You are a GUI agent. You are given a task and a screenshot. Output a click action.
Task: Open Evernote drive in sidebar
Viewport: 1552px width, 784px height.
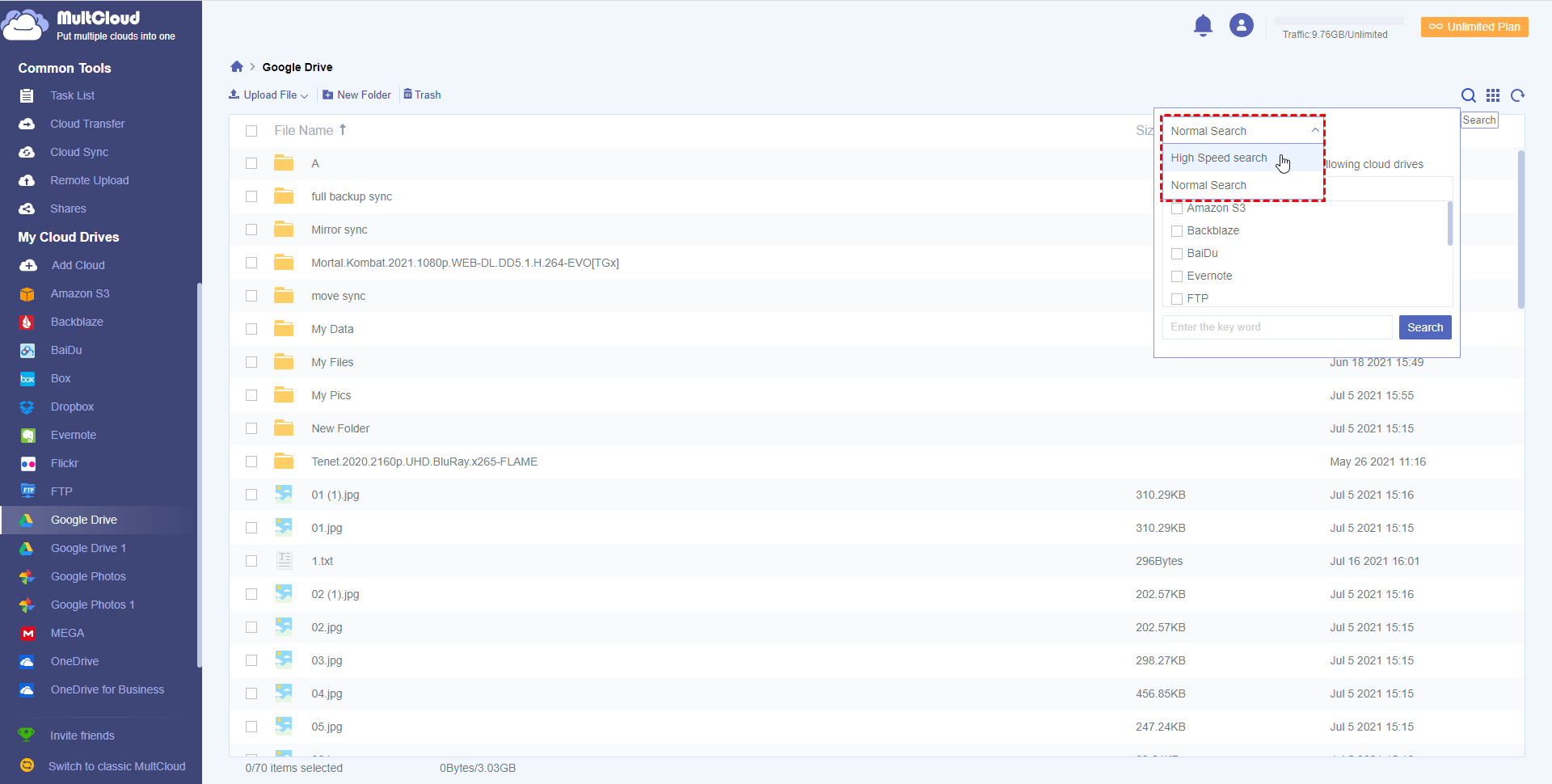pos(73,435)
